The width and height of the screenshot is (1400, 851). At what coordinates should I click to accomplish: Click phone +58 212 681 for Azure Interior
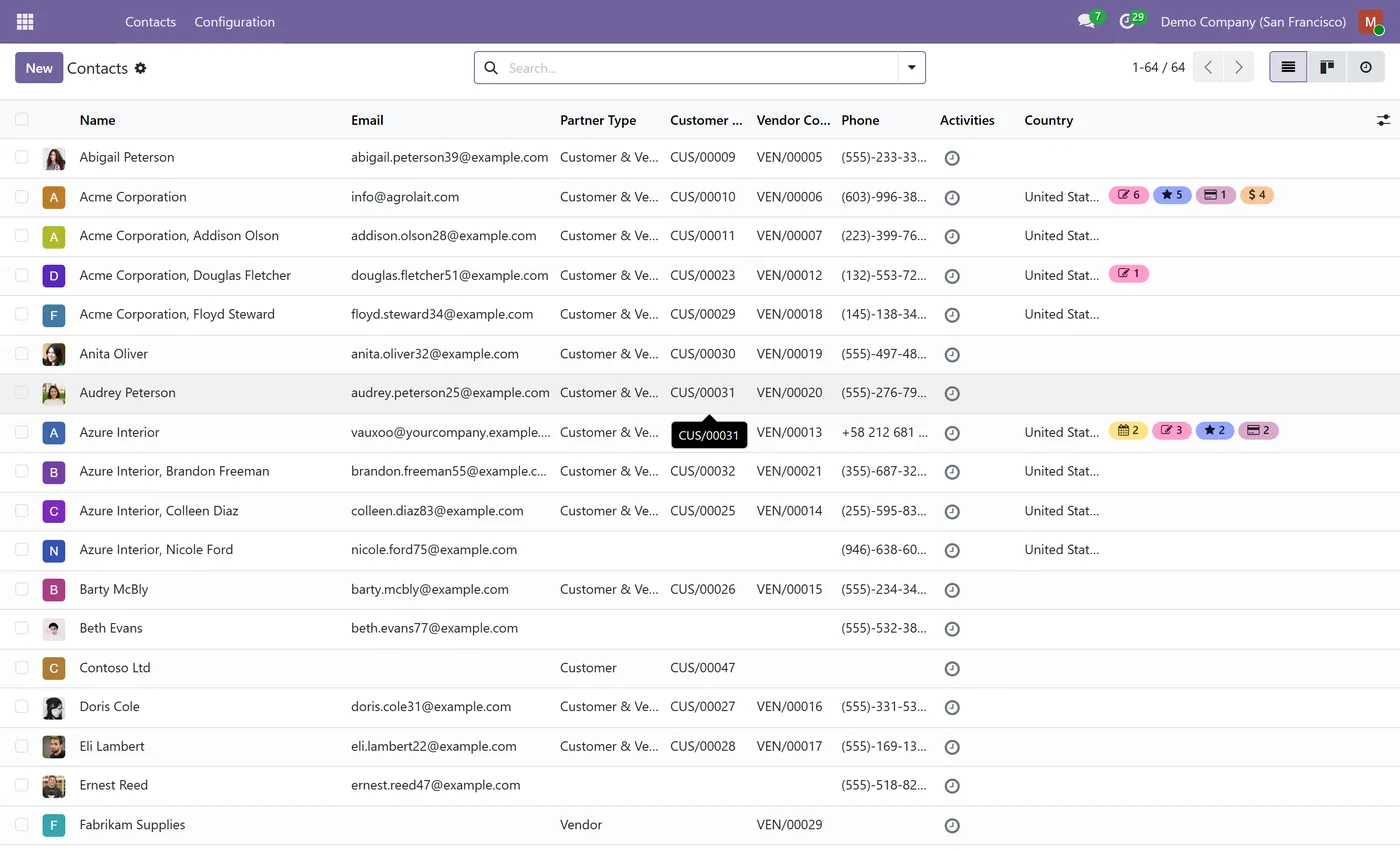pyautogui.click(x=884, y=432)
